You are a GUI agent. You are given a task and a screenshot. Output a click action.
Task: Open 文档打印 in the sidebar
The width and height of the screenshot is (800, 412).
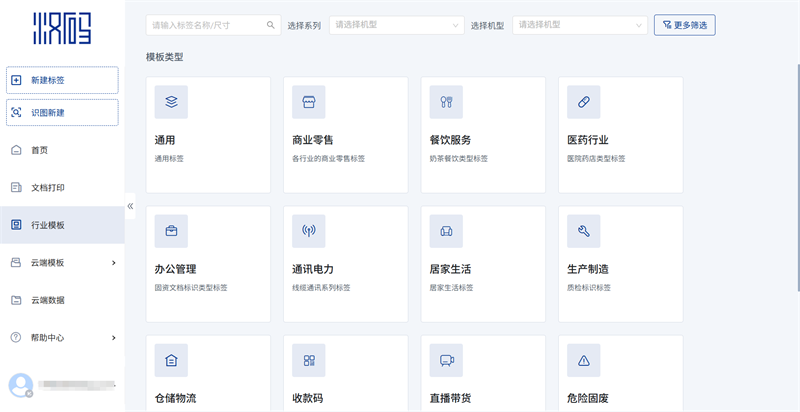click(47, 187)
